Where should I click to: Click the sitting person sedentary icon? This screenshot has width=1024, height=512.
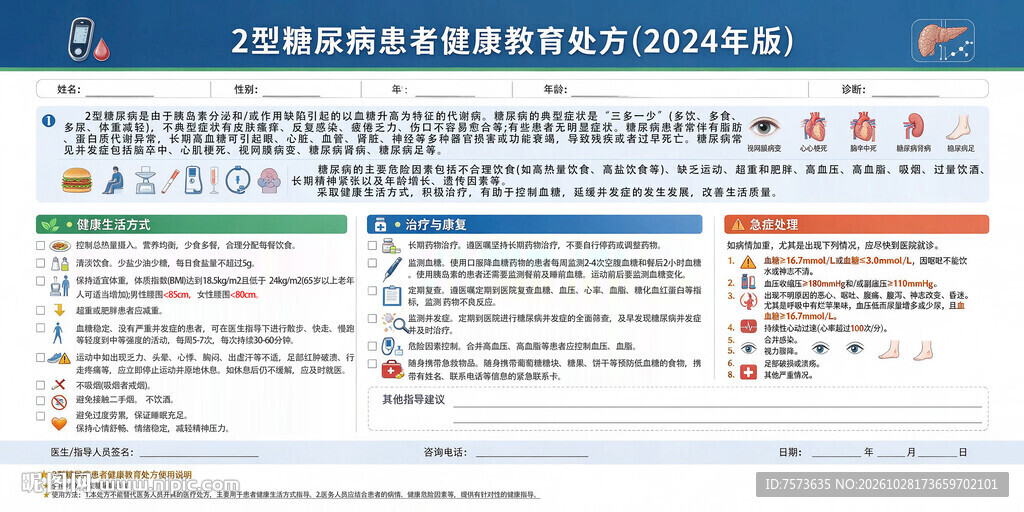[x=113, y=180]
